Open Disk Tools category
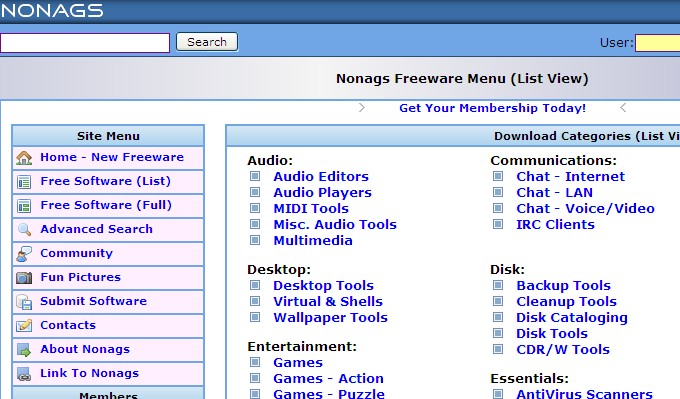This screenshot has height=399, width=680. point(552,334)
